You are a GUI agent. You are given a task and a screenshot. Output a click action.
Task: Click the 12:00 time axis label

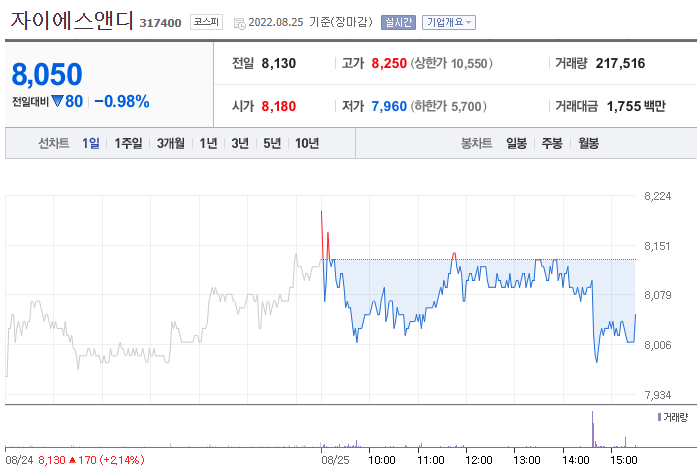478,460
